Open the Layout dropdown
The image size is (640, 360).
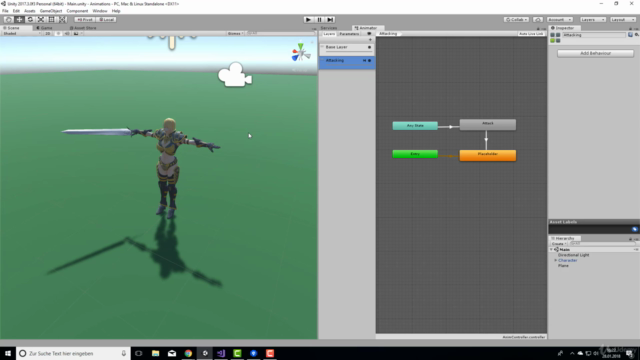coord(622,20)
